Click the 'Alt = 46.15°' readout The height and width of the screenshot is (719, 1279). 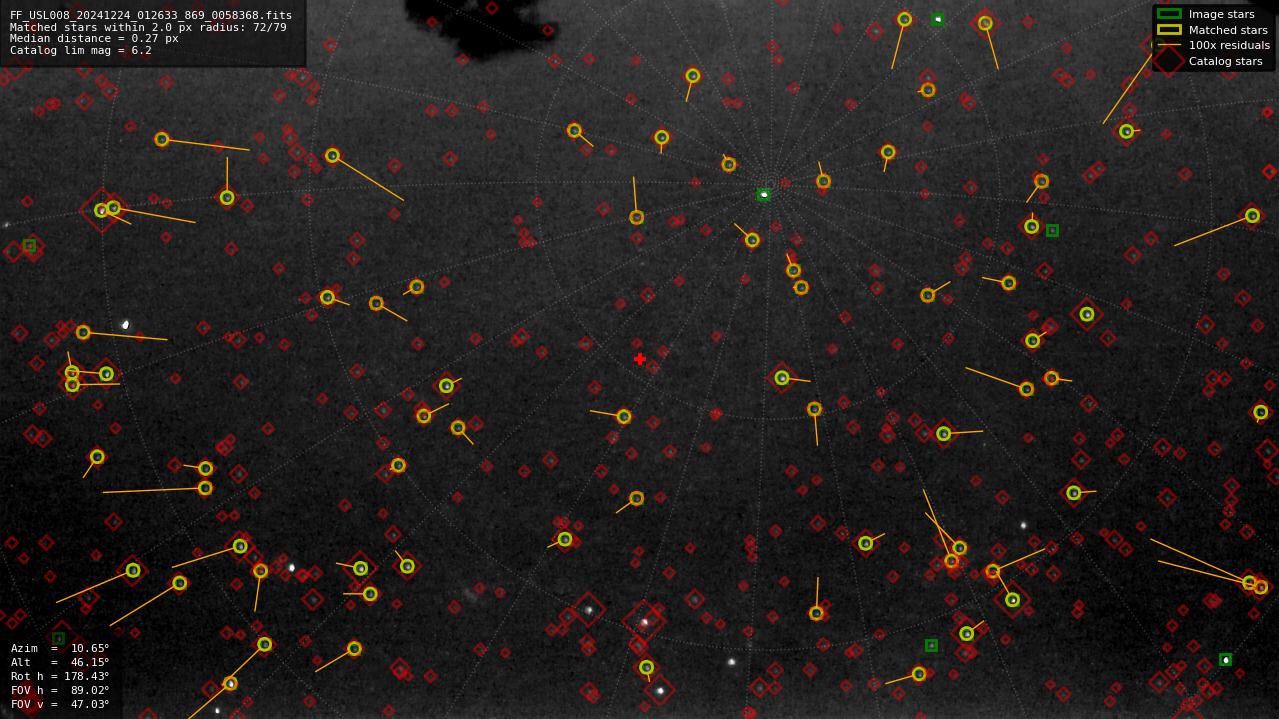pos(60,662)
